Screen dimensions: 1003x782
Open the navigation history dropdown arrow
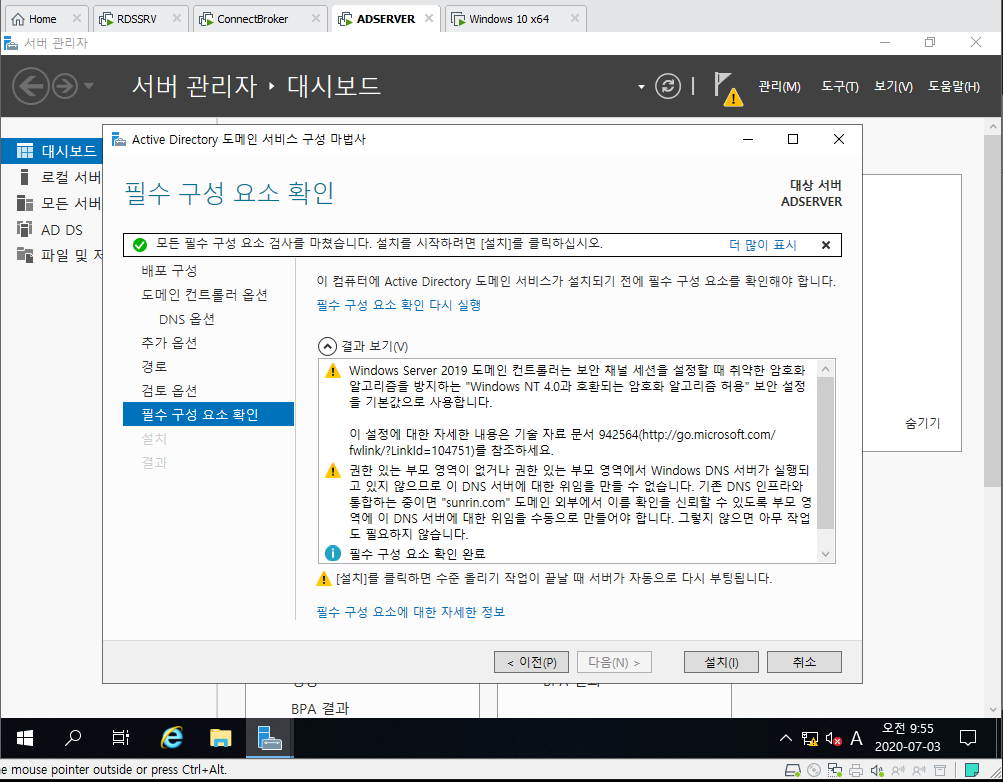89,86
